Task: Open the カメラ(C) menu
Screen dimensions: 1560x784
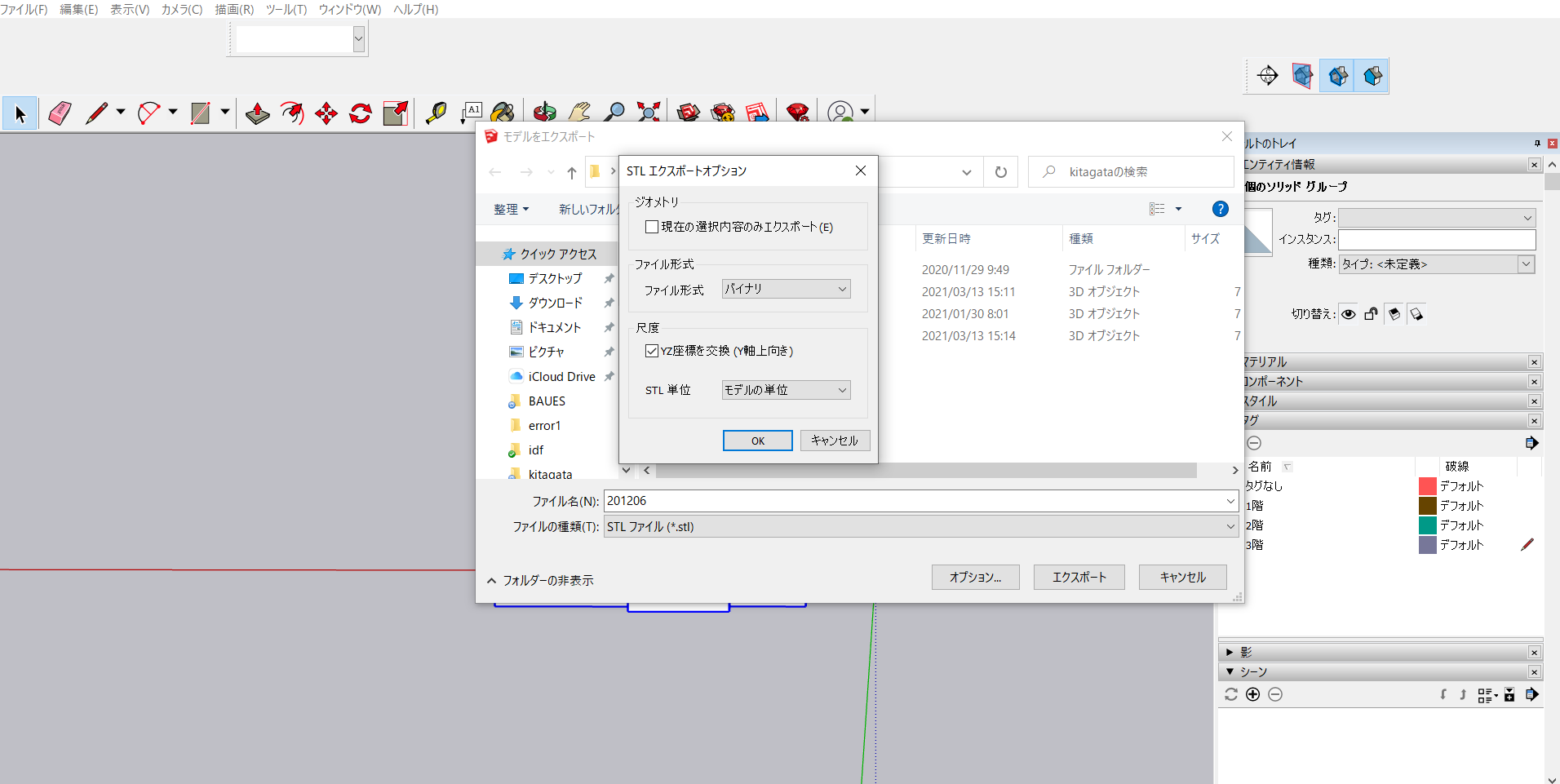Action: 182,10
